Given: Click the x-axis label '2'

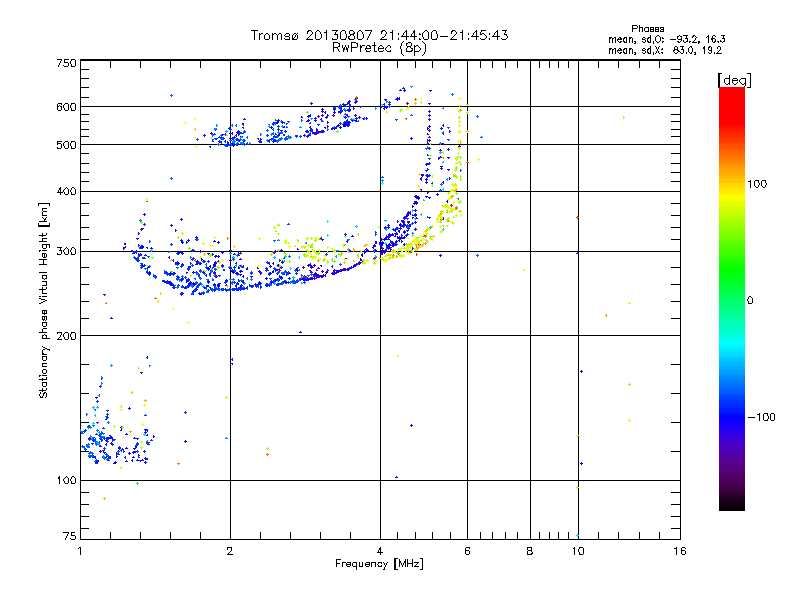Looking at the screenshot, I should tap(230, 551).
